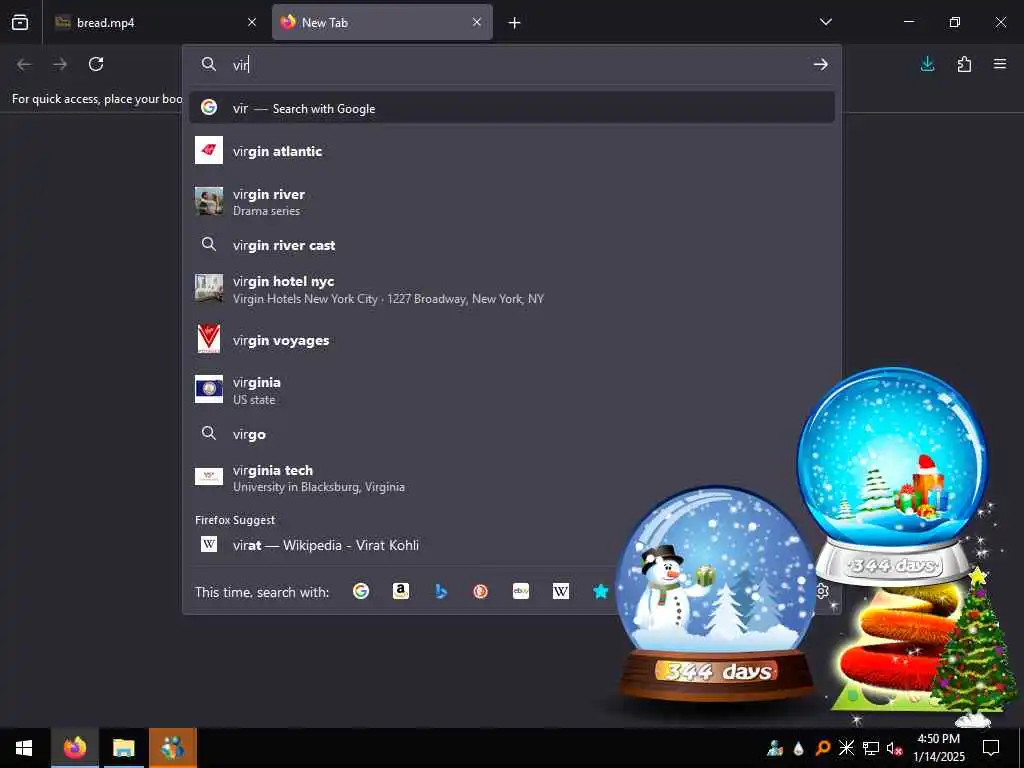
Task: Search this time with eBay icon
Action: click(x=520, y=591)
